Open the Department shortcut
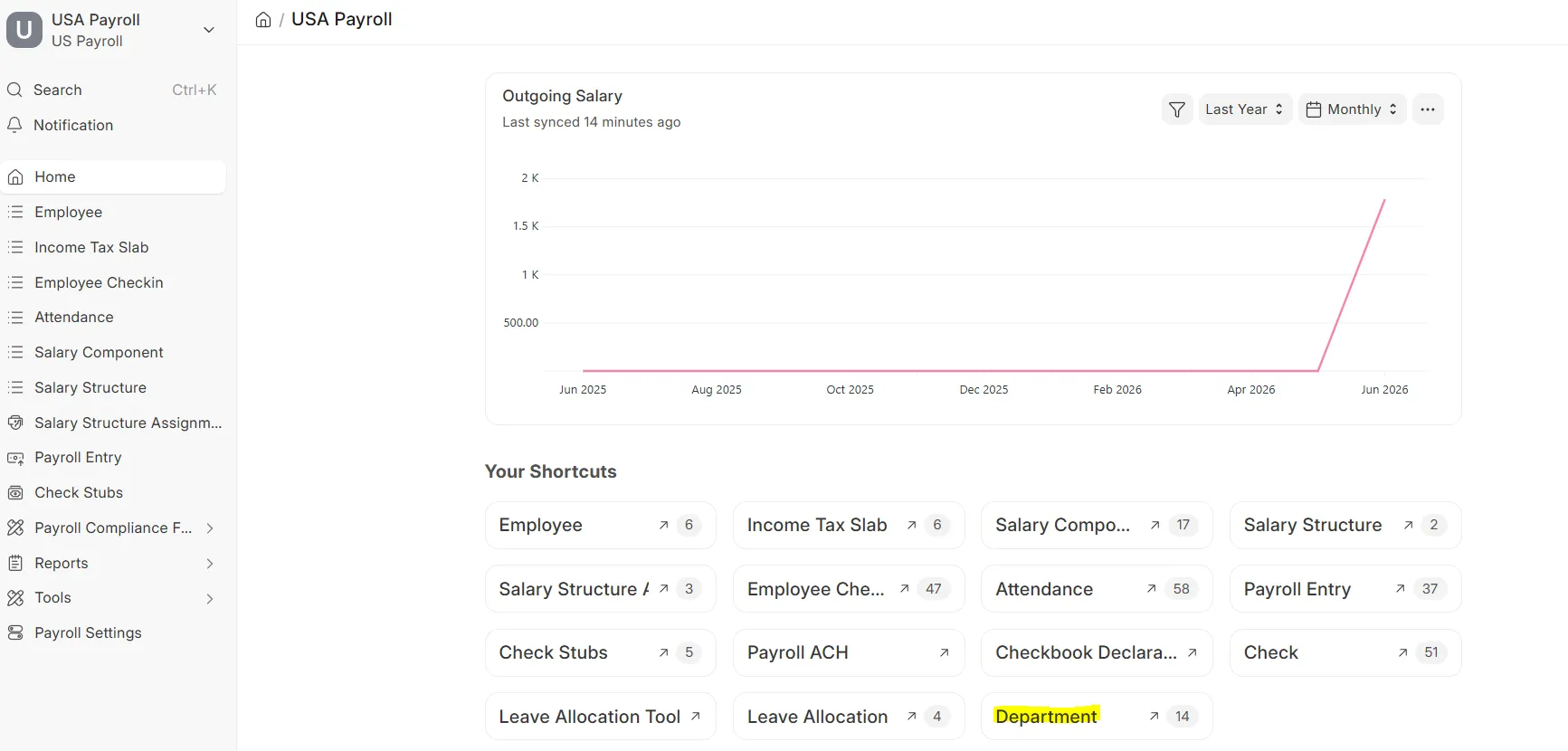The height and width of the screenshot is (751, 1568). pos(1097,717)
